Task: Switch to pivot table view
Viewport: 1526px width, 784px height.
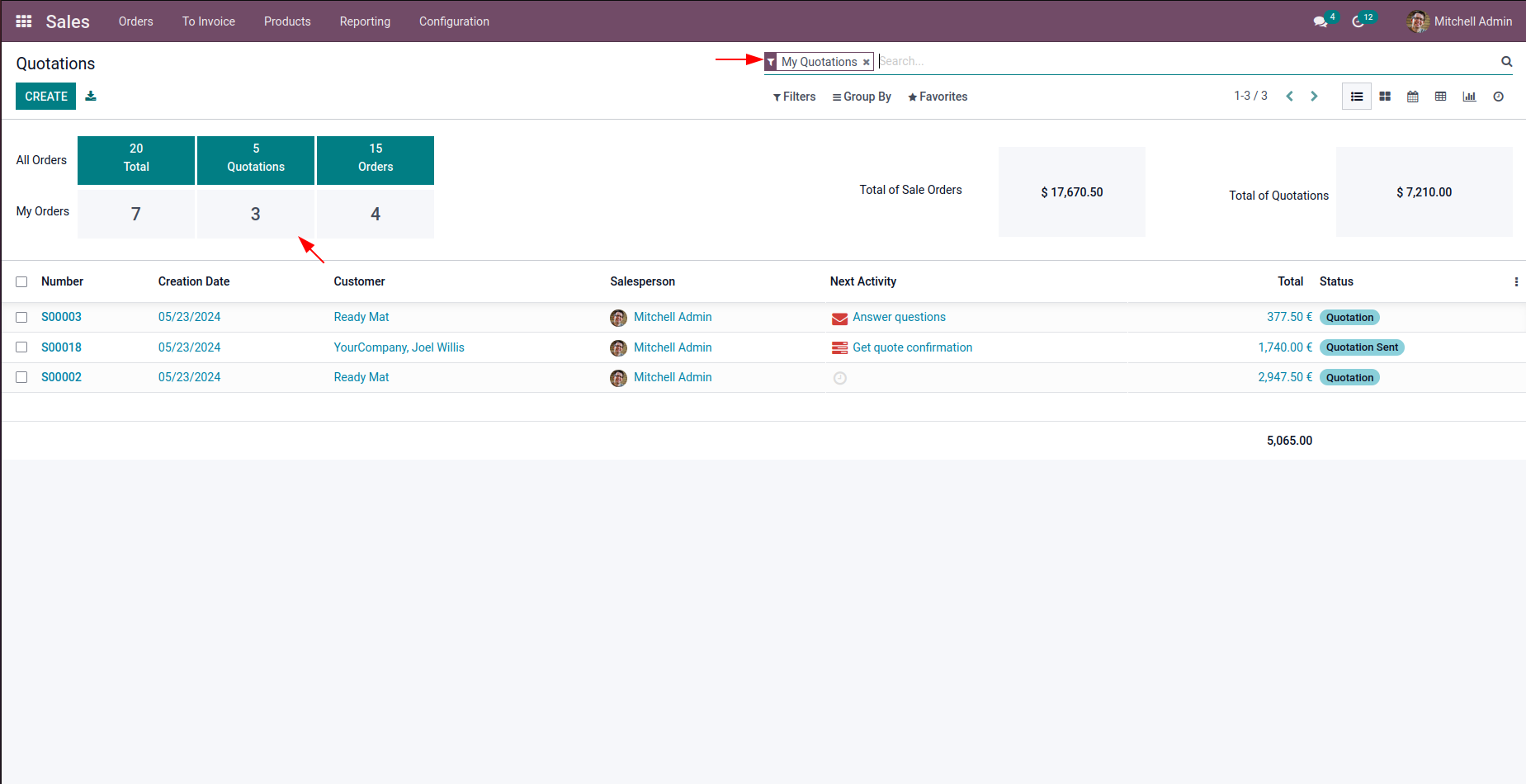Action: 1441,97
